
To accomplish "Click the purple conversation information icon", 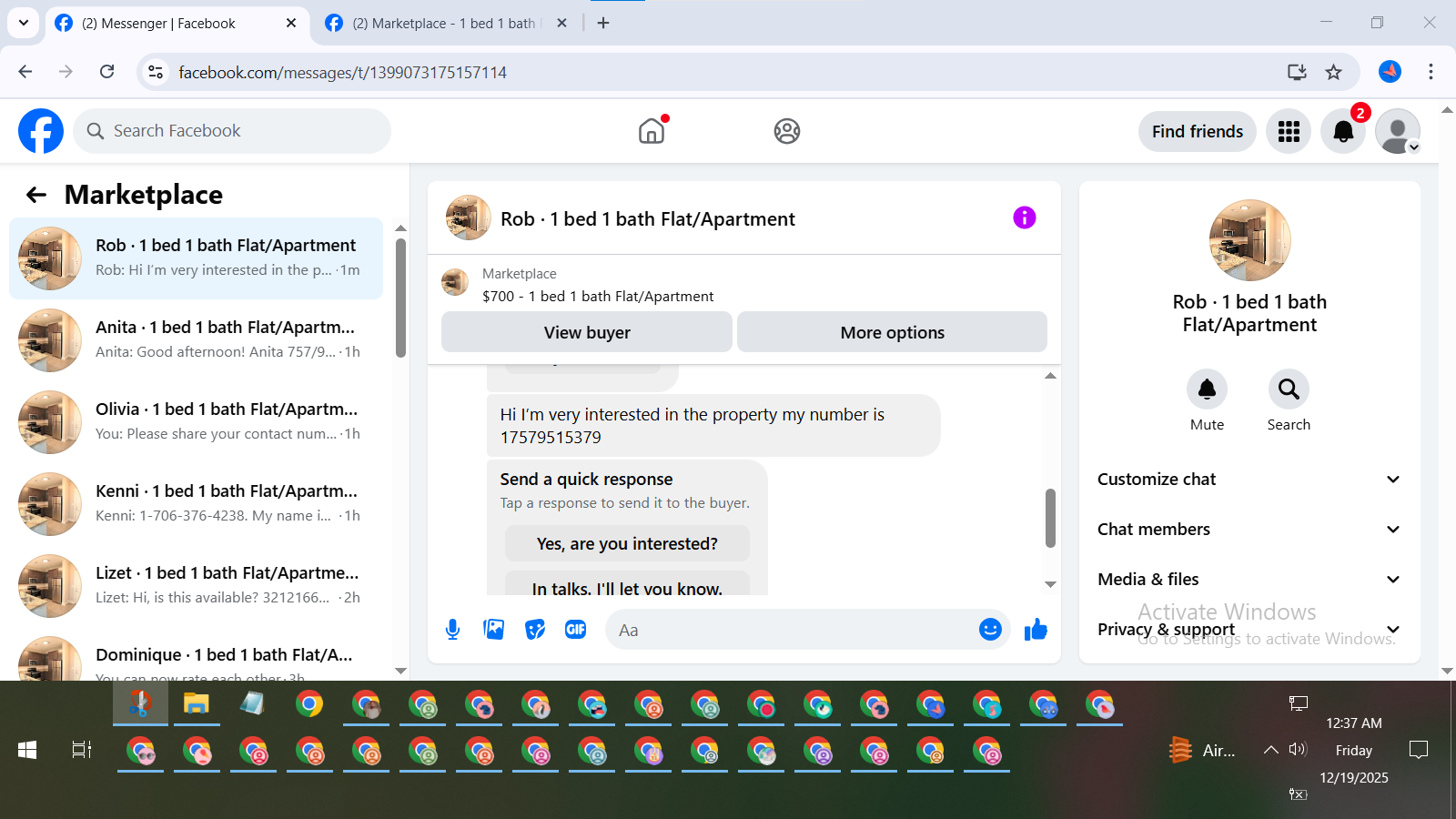I will [1025, 217].
